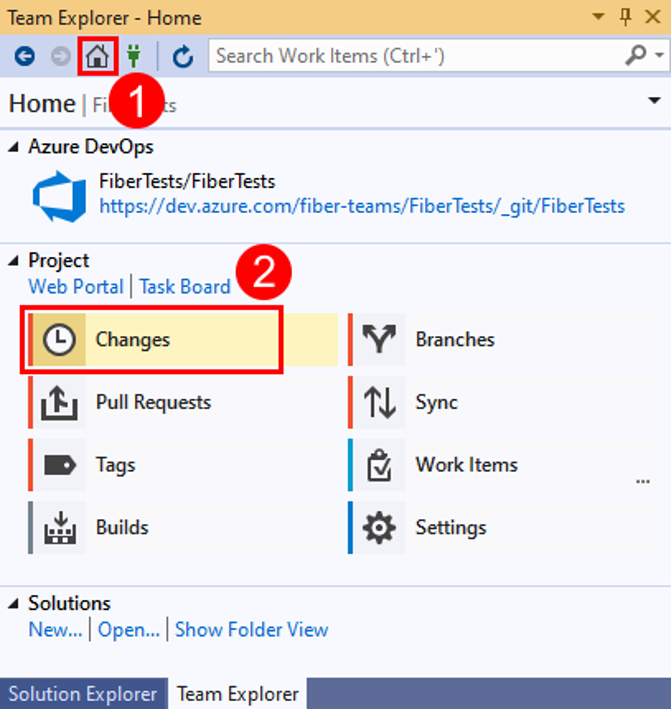This screenshot has width=671, height=709.
Task: Collapse the Solutions section
Action: pyautogui.click(x=14, y=603)
